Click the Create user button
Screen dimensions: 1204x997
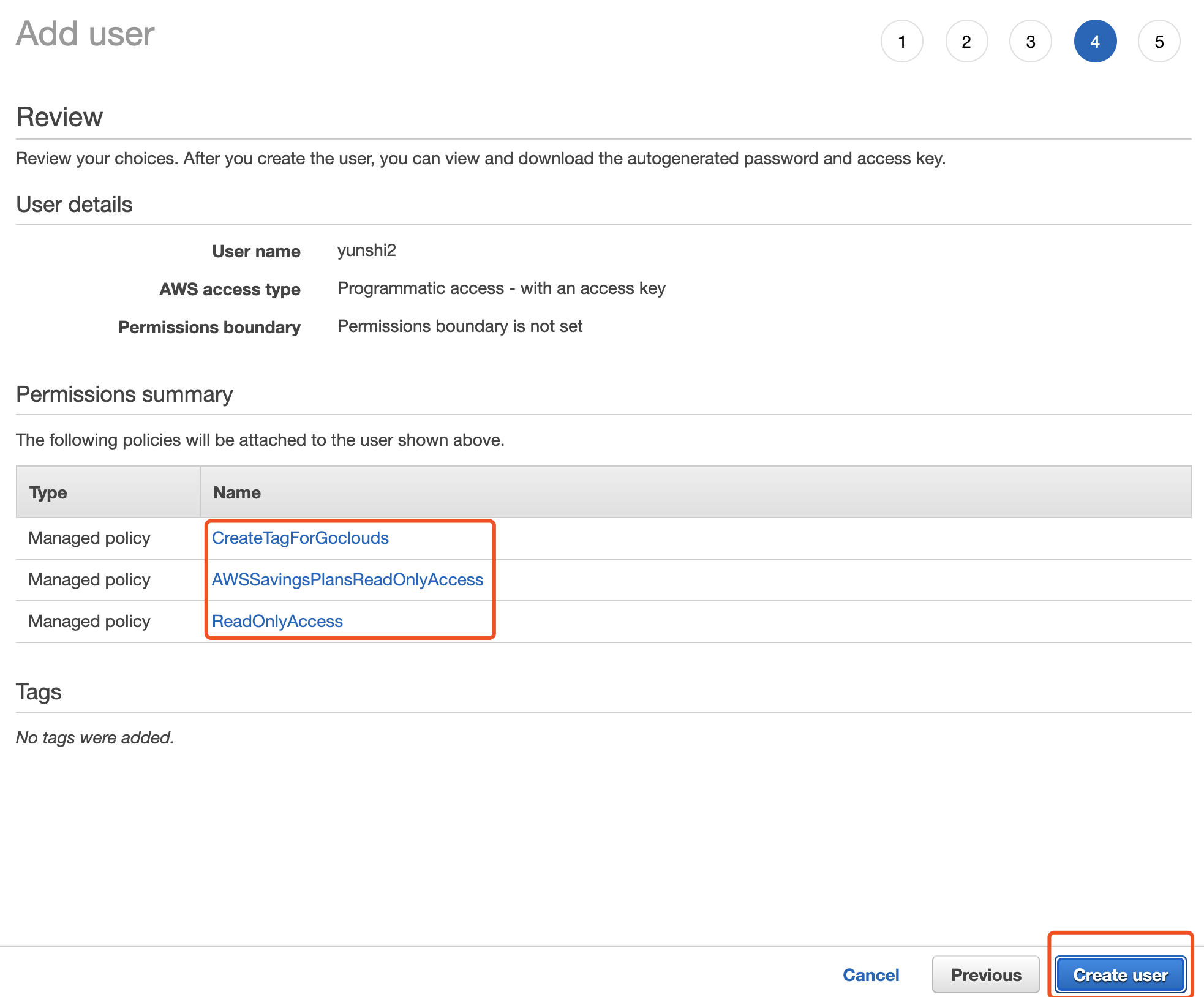coord(1121,974)
